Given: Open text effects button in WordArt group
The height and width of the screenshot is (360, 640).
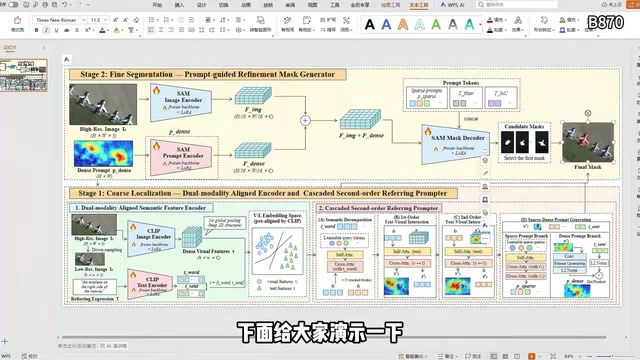Looking at the screenshot, I should click(x=518, y=24).
